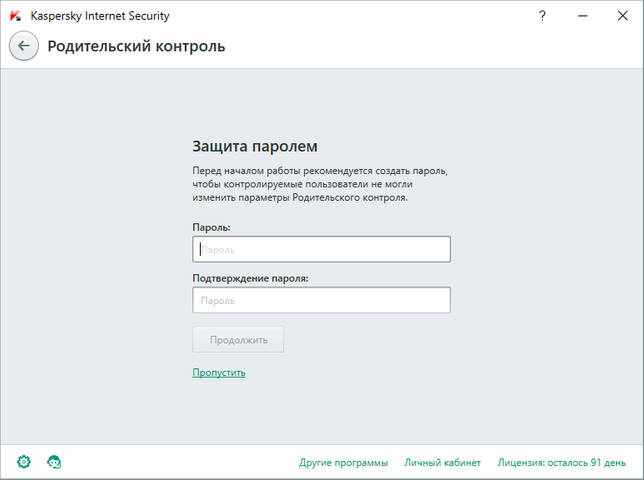Click the Подтверждение пароля label
The width and height of the screenshot is (644, 480).
(251, 278)
